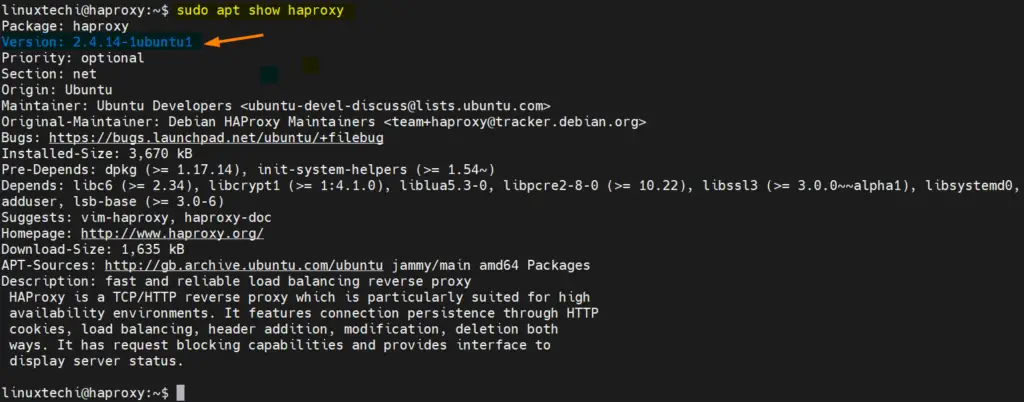The width and height of the screenshot is (1024, 402).
Task: Click the Description fast and reliable line
Action: [236, 281]
